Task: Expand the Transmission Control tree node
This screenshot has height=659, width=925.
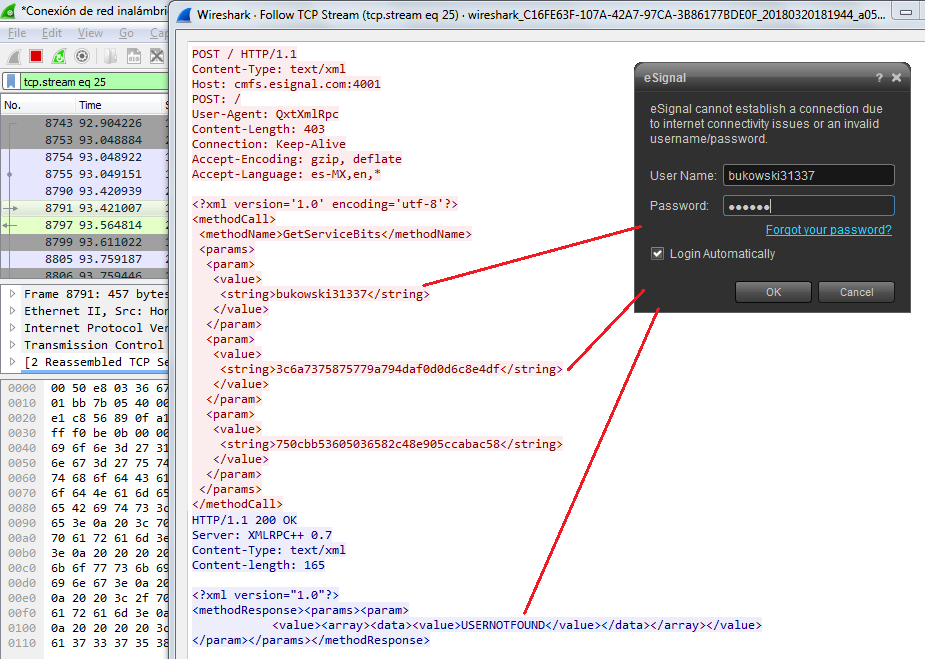Action: tap(12, 345)
